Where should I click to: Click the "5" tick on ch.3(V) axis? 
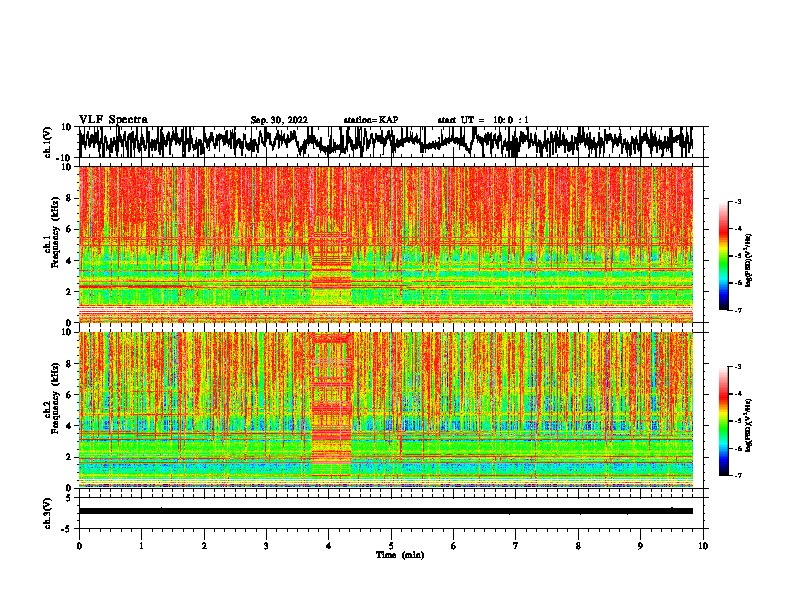click(69, 498)
